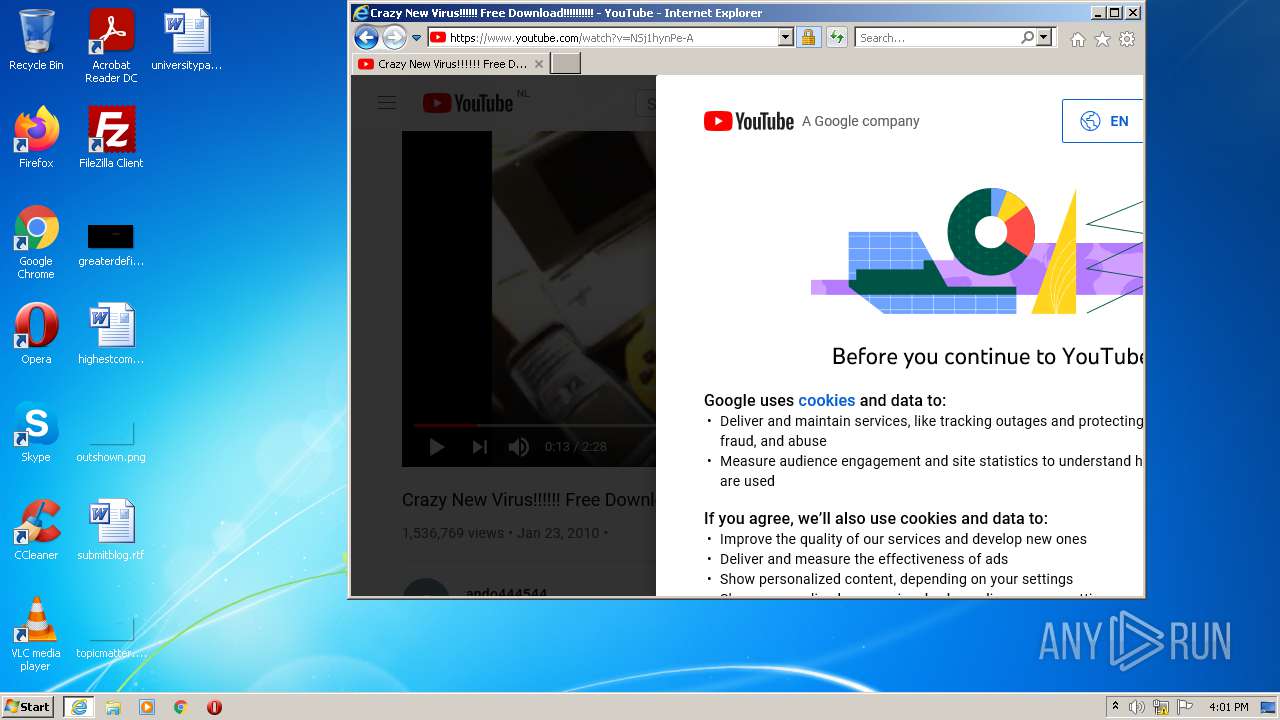Click the search magnifier icon
The height and width of the screenshot is (720, 1280).
point(1027,38)
